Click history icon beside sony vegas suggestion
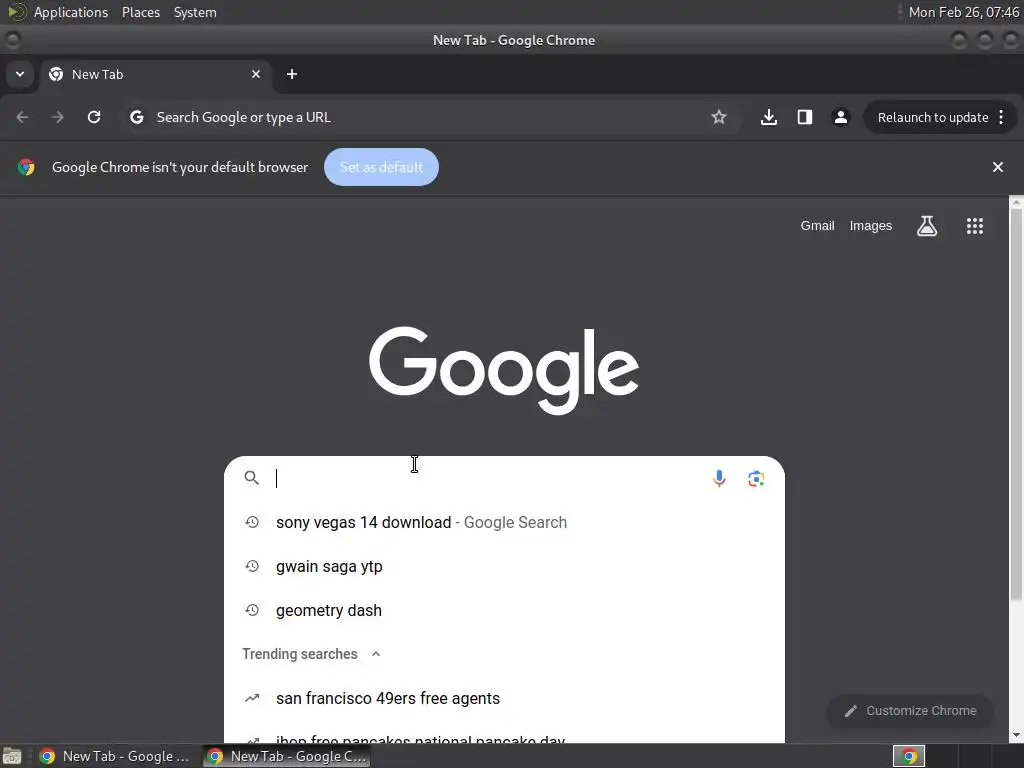The height and width of the screenshot is (768, 1024). tap(252, 522)
